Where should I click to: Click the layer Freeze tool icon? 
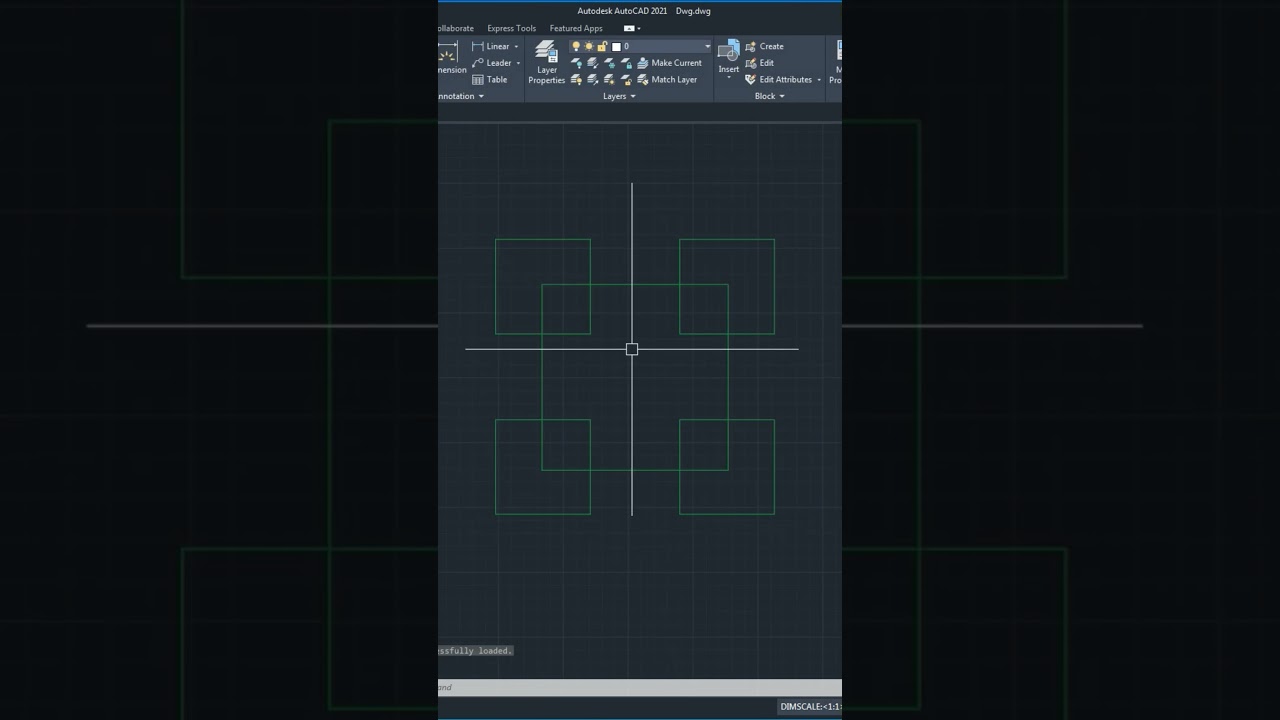609,63
